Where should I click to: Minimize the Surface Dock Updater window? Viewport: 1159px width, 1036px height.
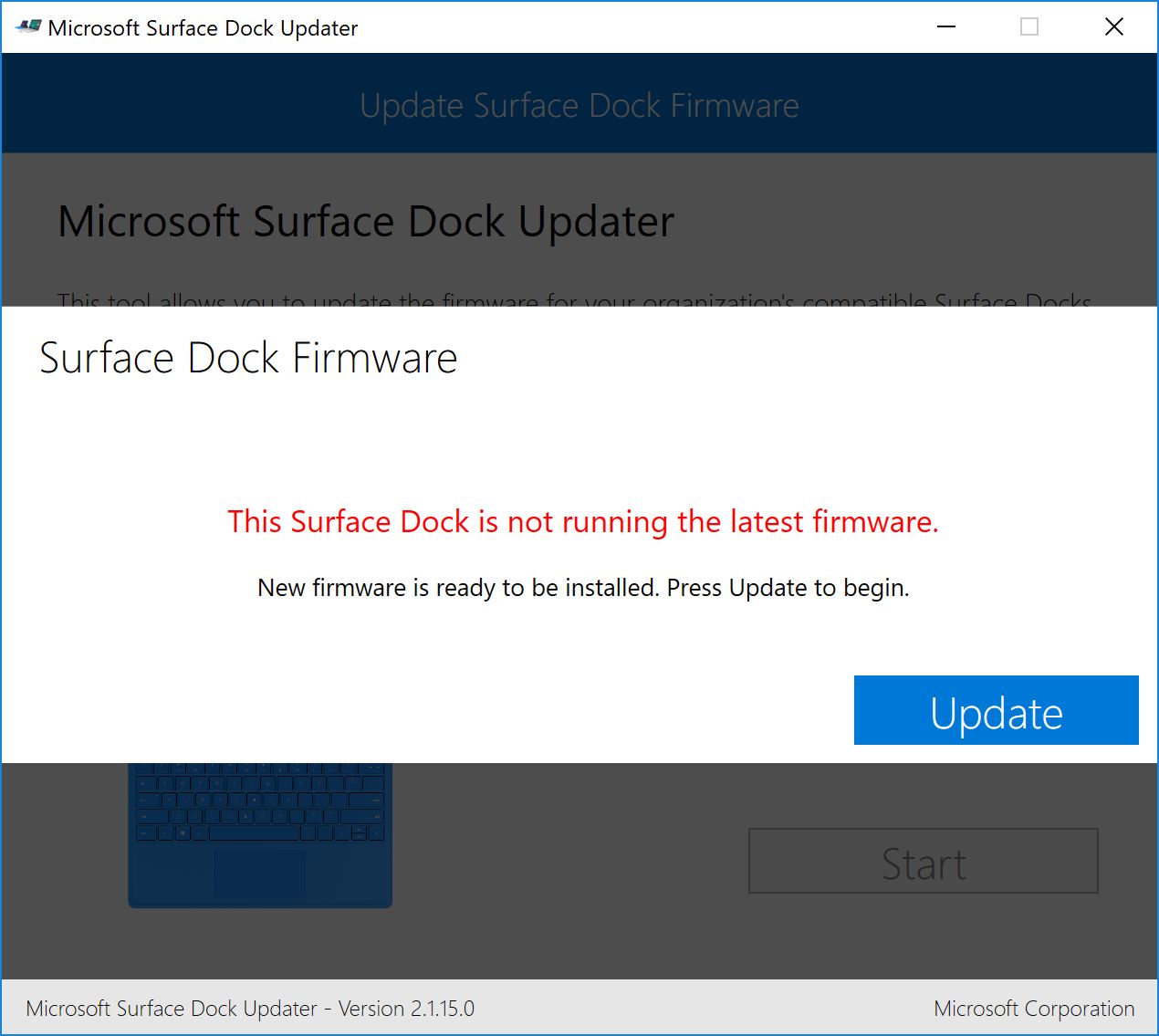tap(946, 27)
